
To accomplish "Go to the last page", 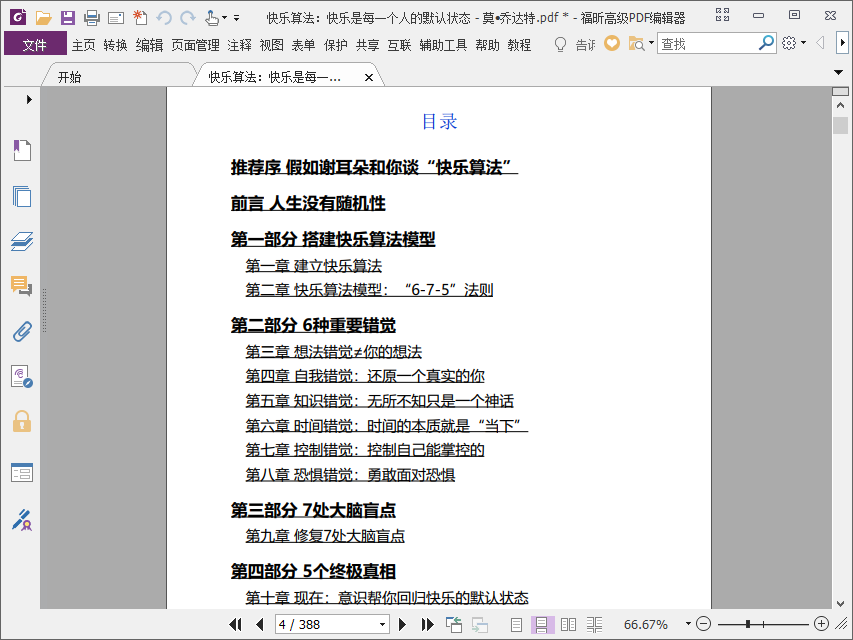I will point(427,624).
